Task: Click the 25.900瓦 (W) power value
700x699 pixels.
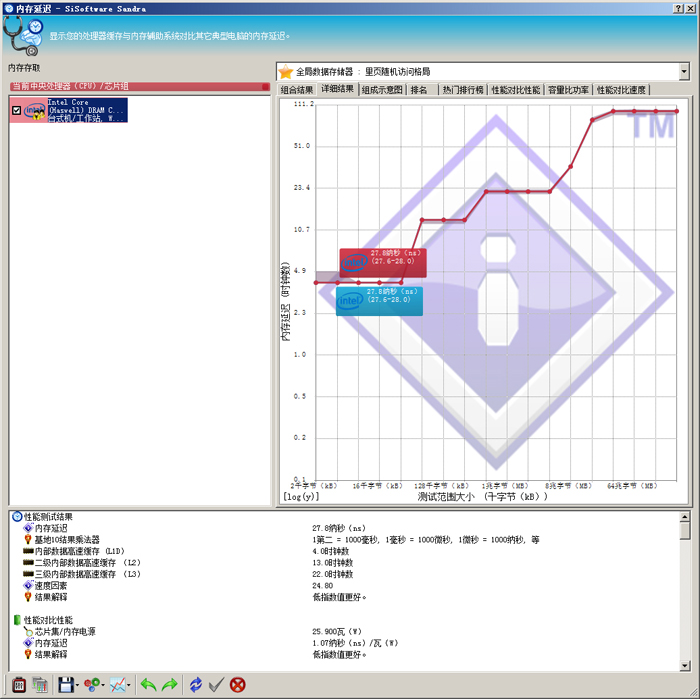Action: [337, 631]
